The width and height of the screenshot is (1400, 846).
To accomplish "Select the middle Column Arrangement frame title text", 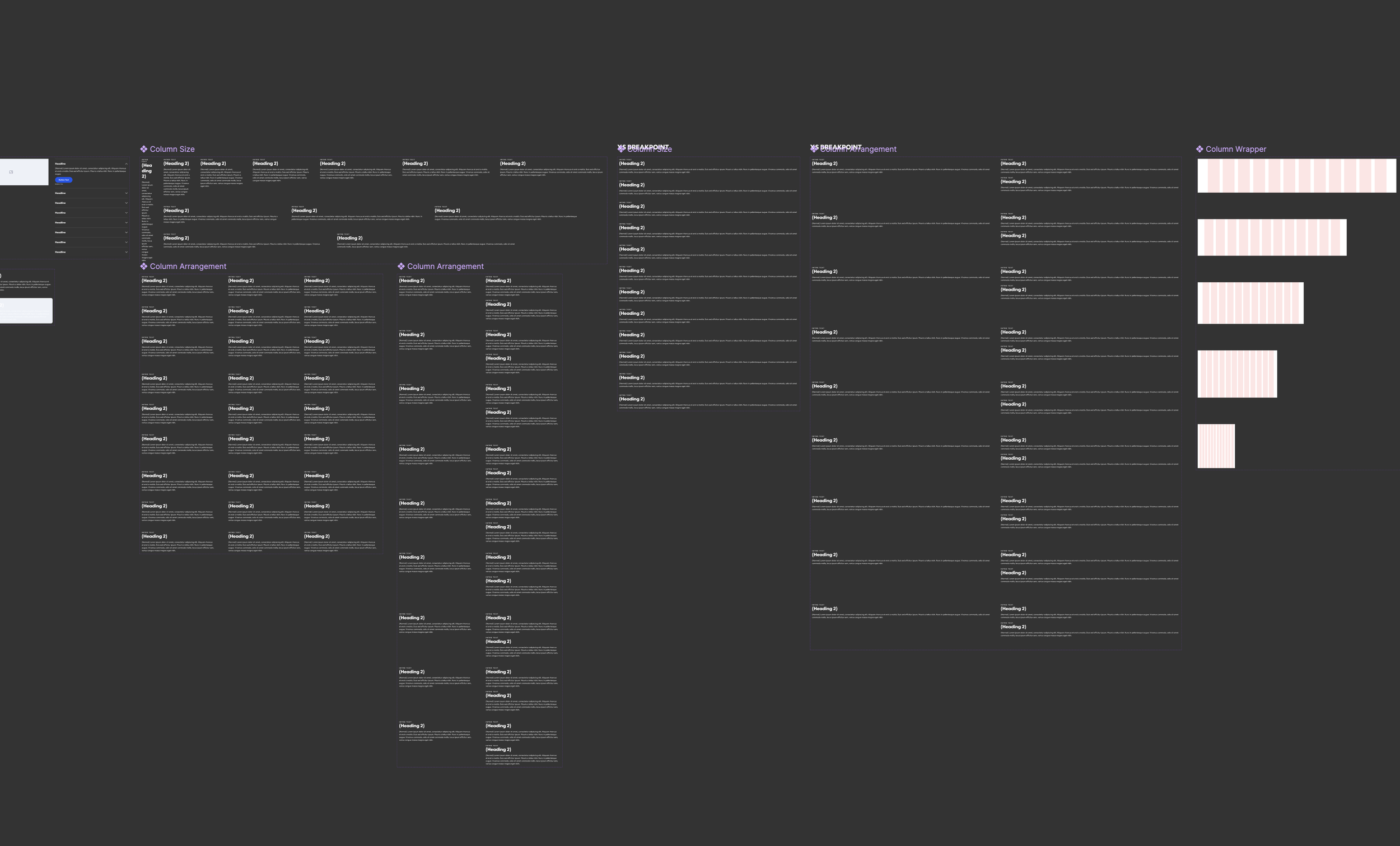I will (x=445, y=267).
